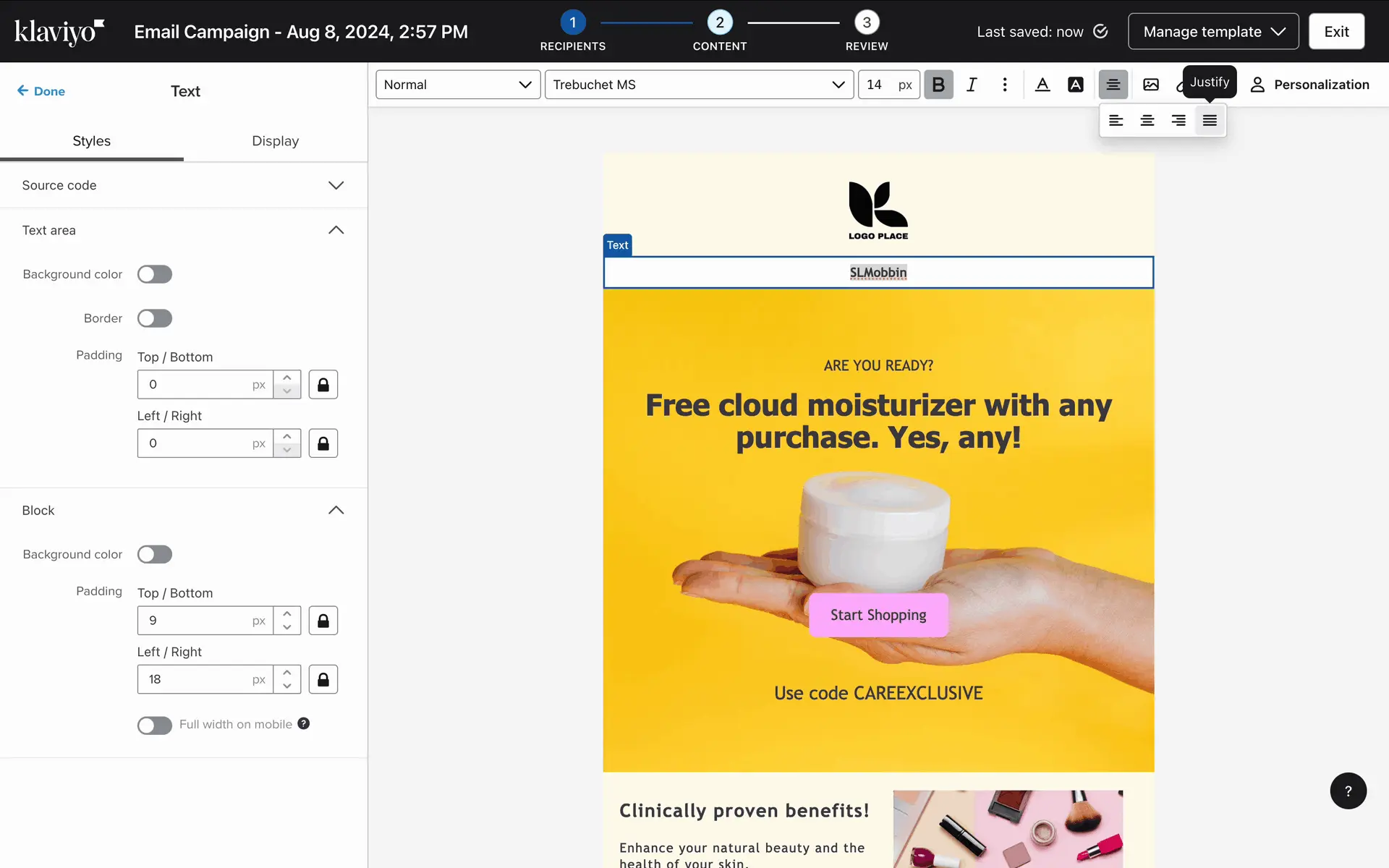Image resolution: width=1389 pixels, height=868 pixels.
Task: Expand the Source code section
Action: [183, 185]
